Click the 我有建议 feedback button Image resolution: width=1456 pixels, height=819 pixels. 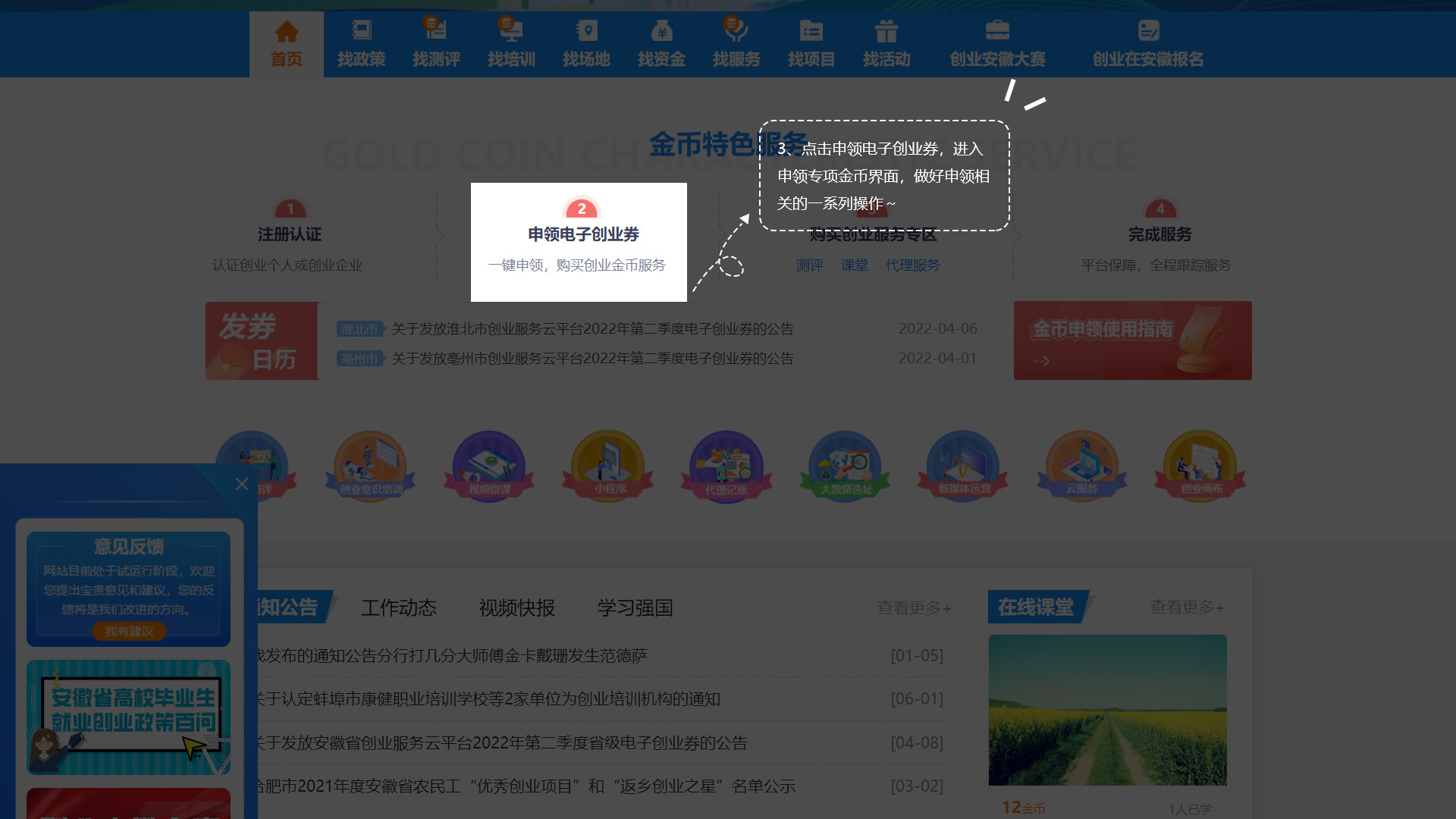(x=129, y=631)
